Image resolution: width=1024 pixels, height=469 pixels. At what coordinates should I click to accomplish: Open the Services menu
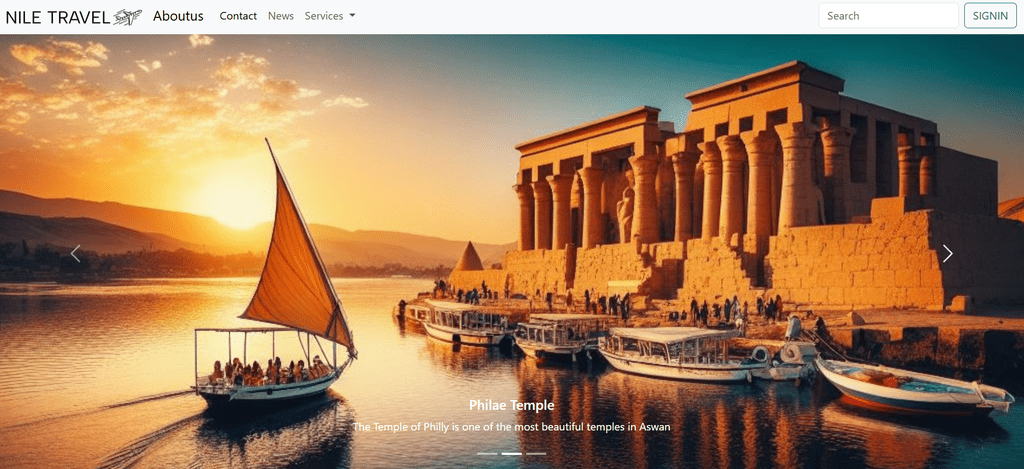point(330,16)
